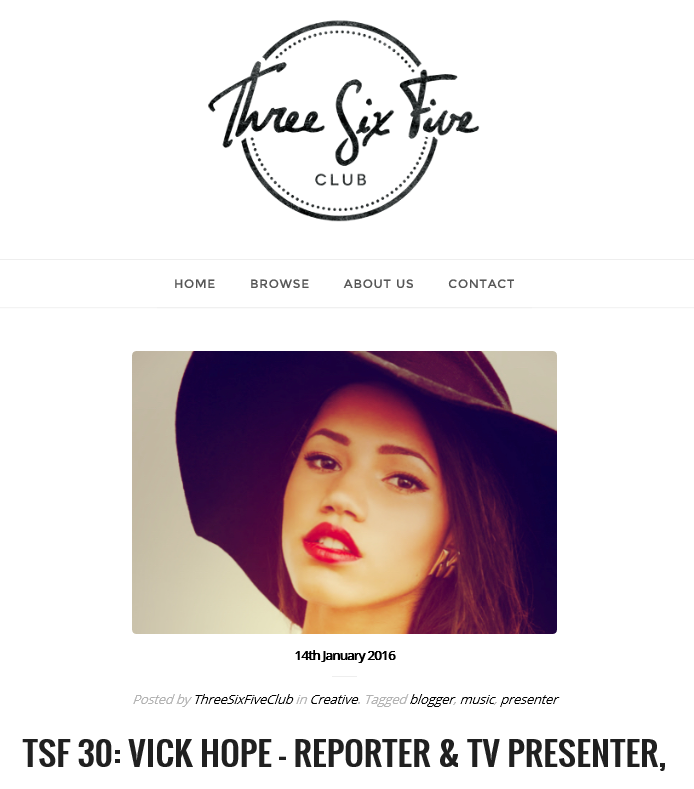Click the gold earring in the photo
This screenshot has width=694, height=789.
tap(445, 563)
